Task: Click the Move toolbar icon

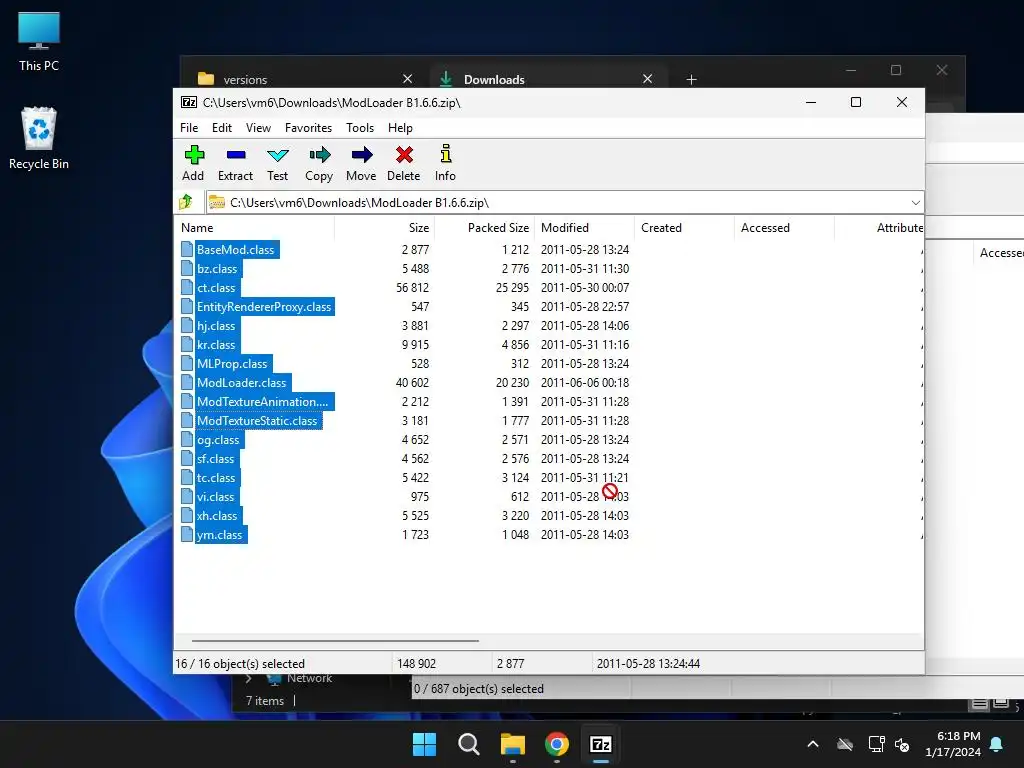Action: click(x=362, y=155)
